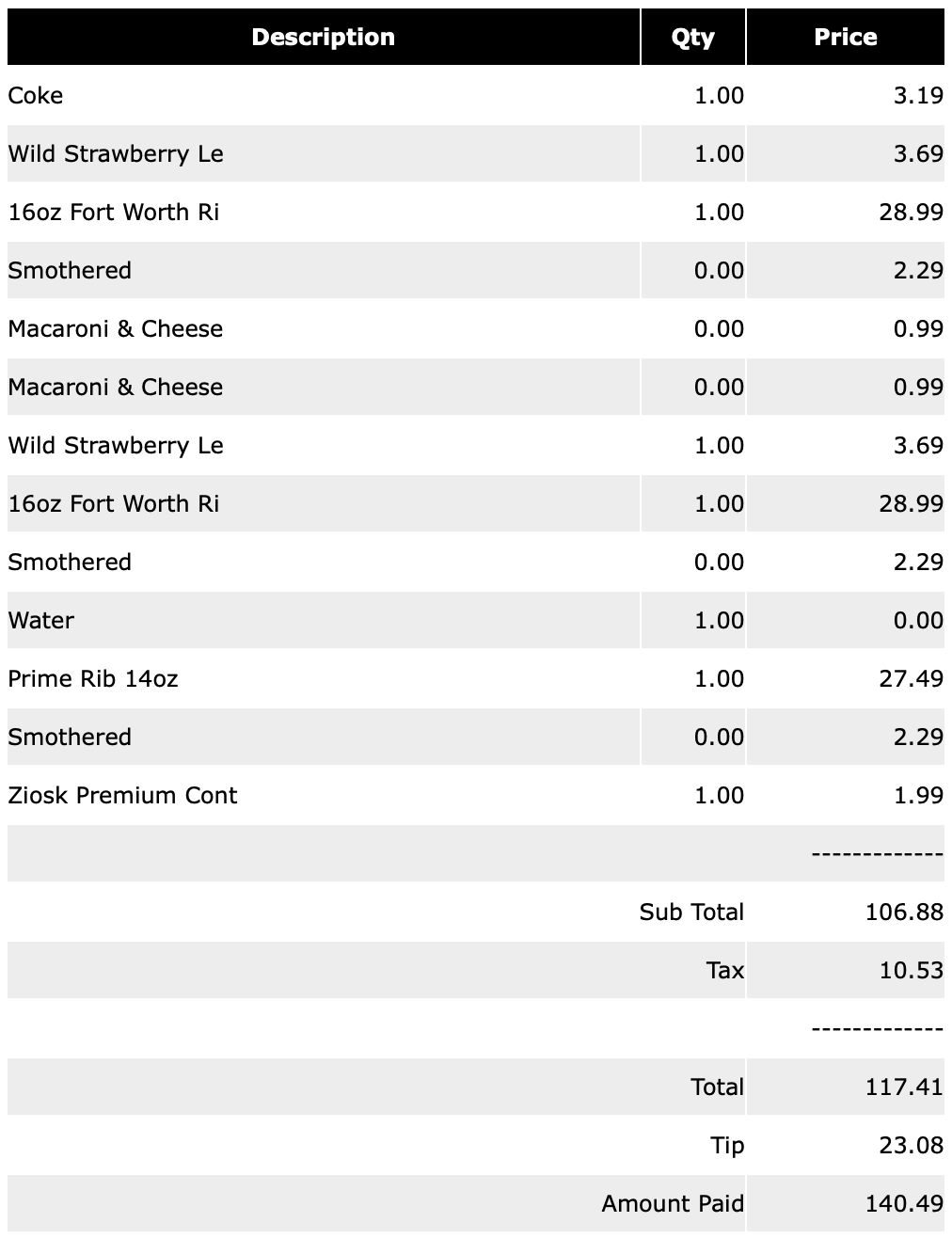Click the Water item description
Screen dimensions: 952x1238
[41, 621]
